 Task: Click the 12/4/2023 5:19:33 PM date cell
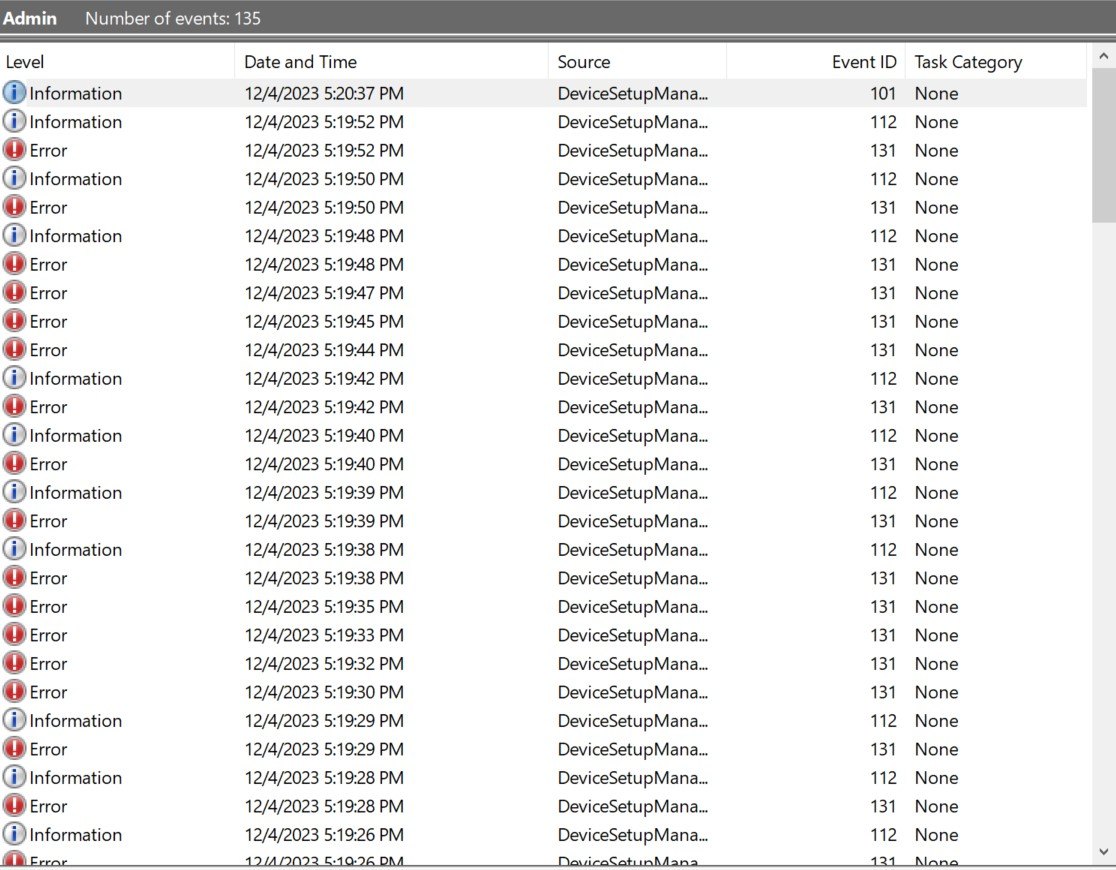click(x=324, y=635)
